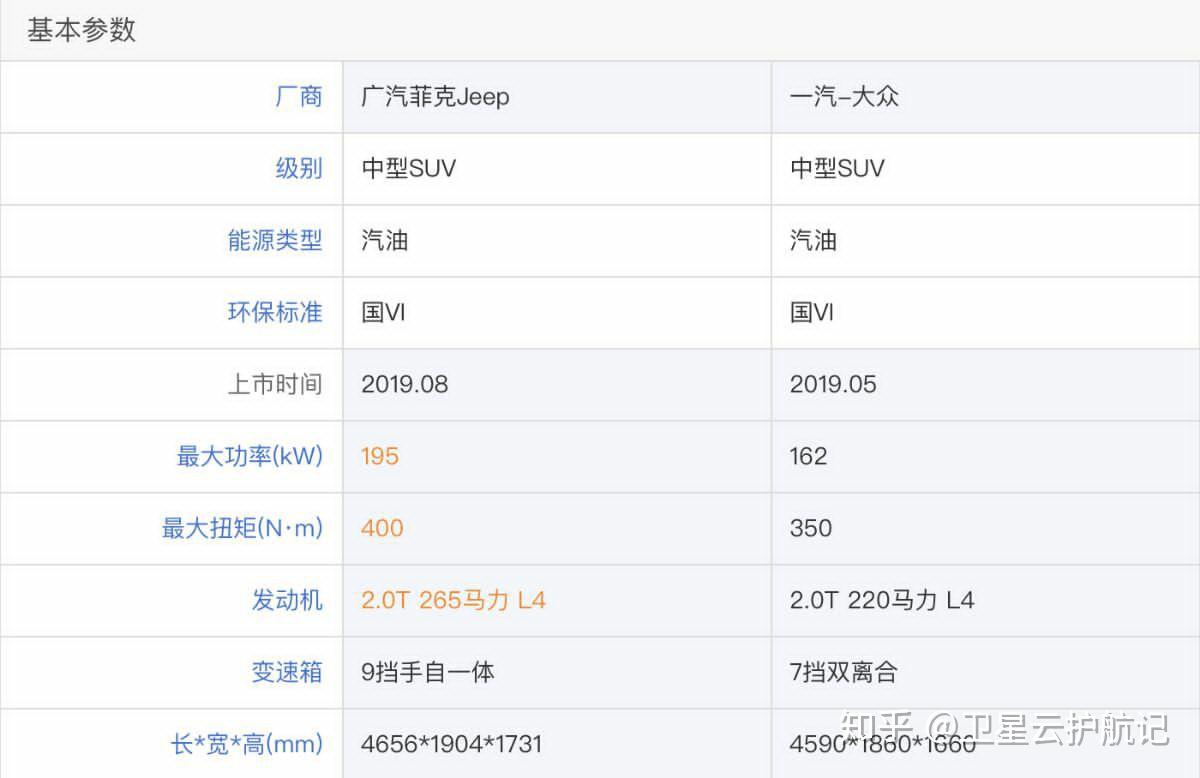Open the 发动机 parameter link
Screen dimensions: 1200x778
286,601
